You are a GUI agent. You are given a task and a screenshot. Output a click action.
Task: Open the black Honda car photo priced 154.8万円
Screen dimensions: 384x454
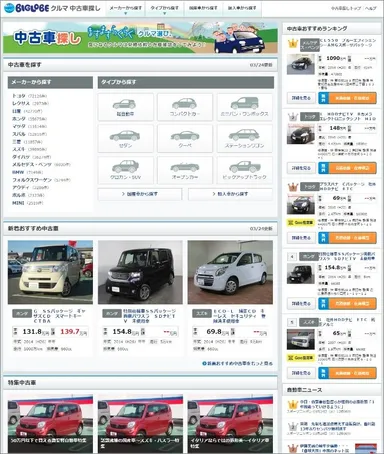point(140,272)
